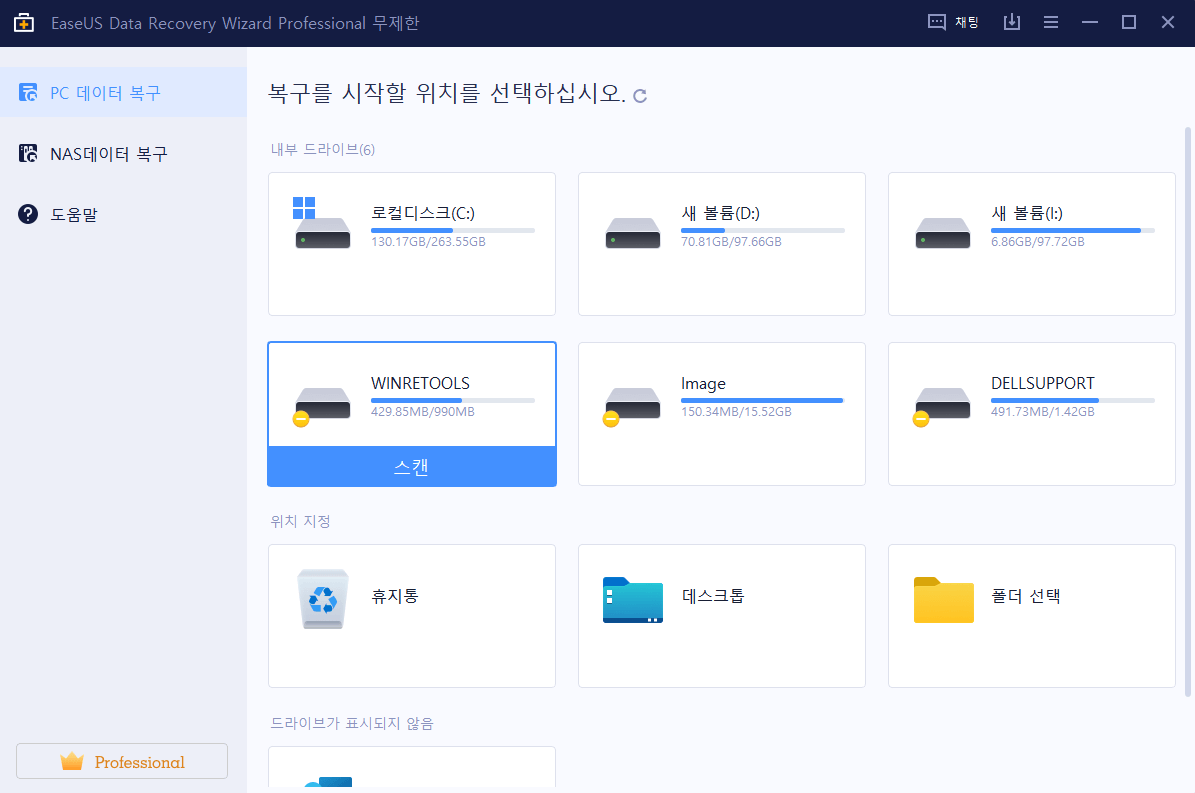
Task: Select the WINRETOOLS partition label
Action: click(420, 383)
